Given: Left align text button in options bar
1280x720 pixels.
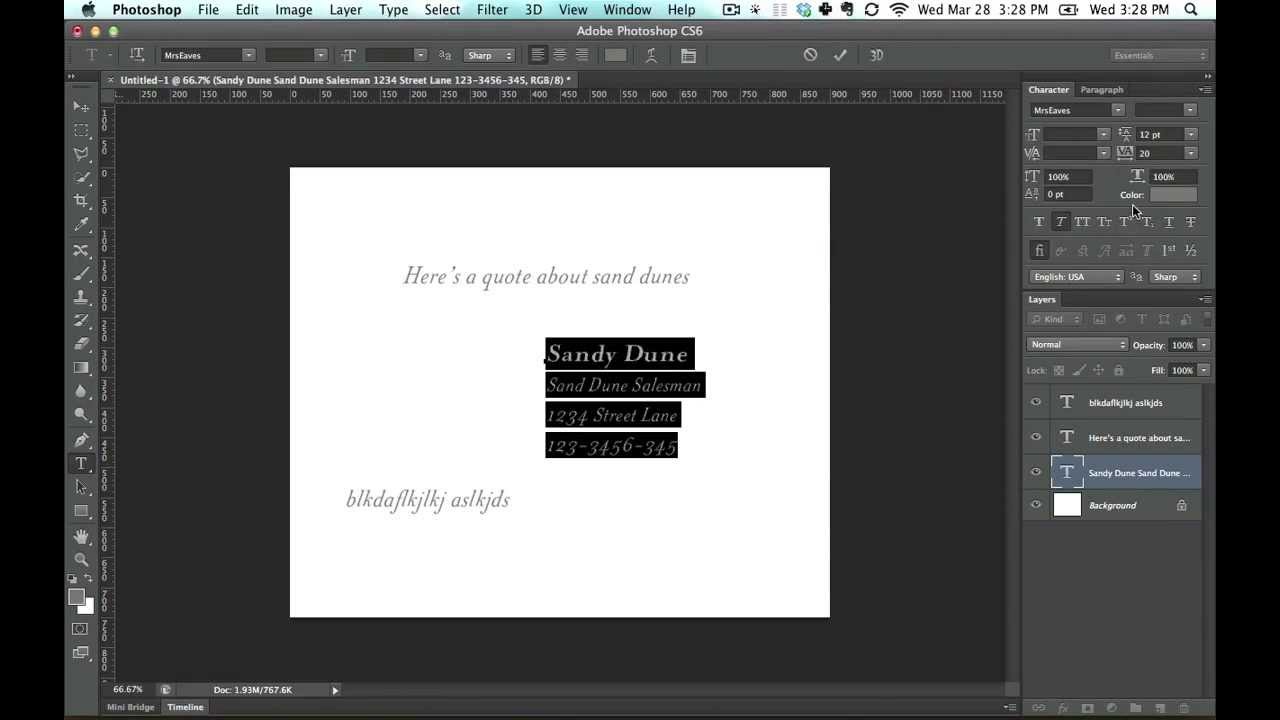Looking at the screenshot, I should [x=538, y=55].
